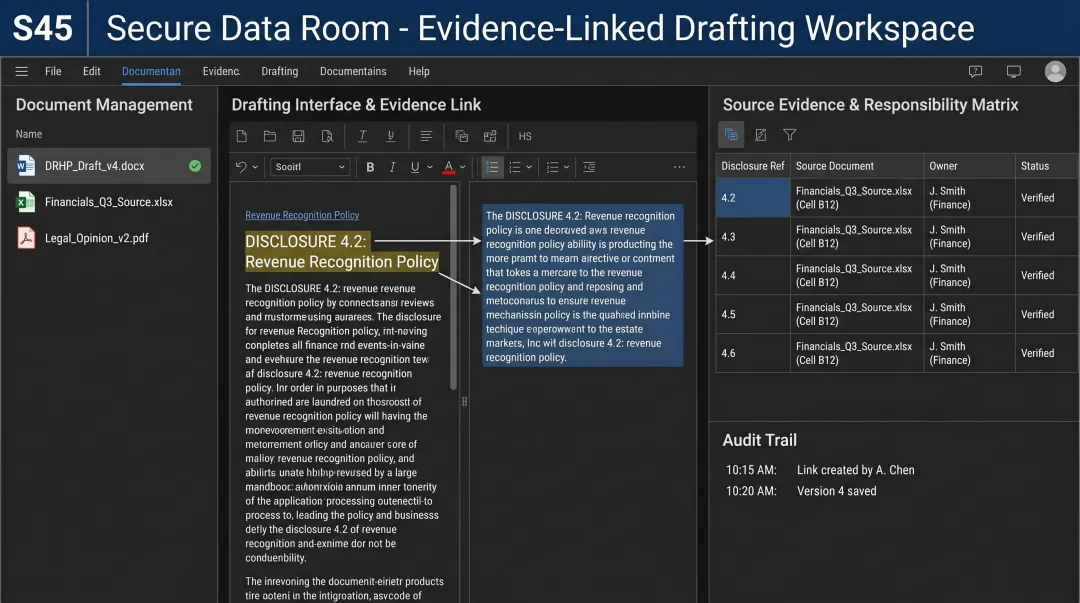The image size is (1080, 603).
Task: Expand the underline style dropdown arrow
Action: (x=430, y=167)
